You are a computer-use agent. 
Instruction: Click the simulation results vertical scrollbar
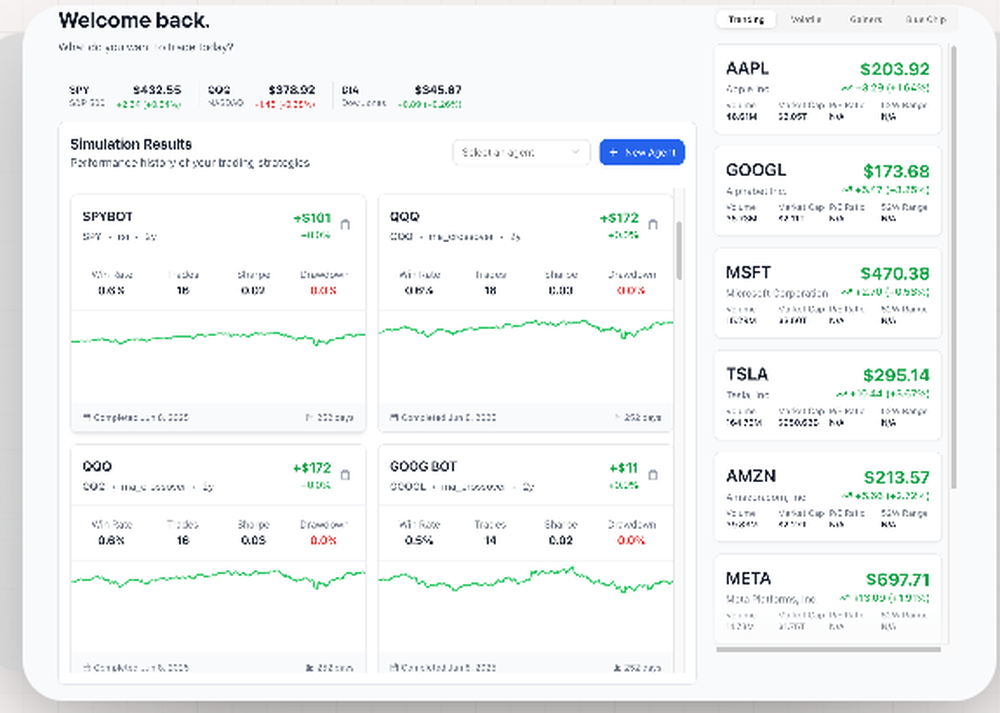tap(679, 250)
